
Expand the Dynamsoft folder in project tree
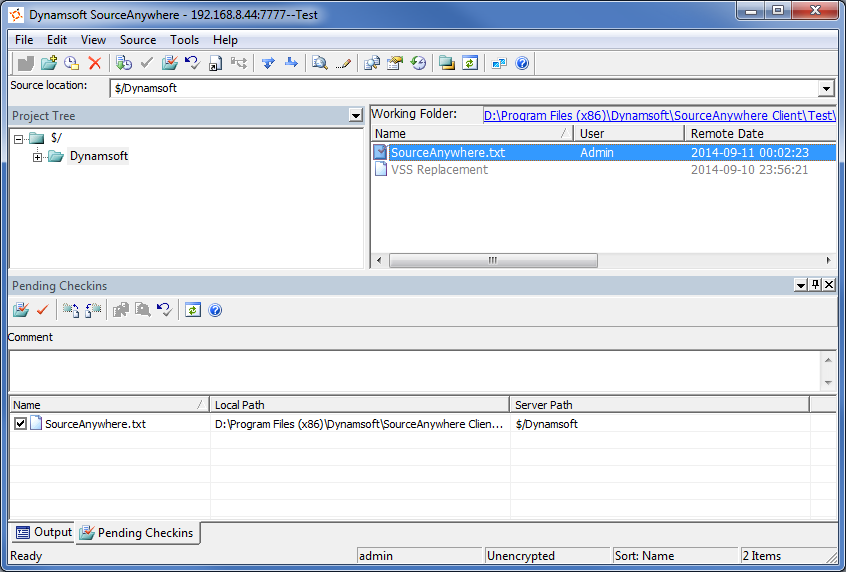point(38,157)
